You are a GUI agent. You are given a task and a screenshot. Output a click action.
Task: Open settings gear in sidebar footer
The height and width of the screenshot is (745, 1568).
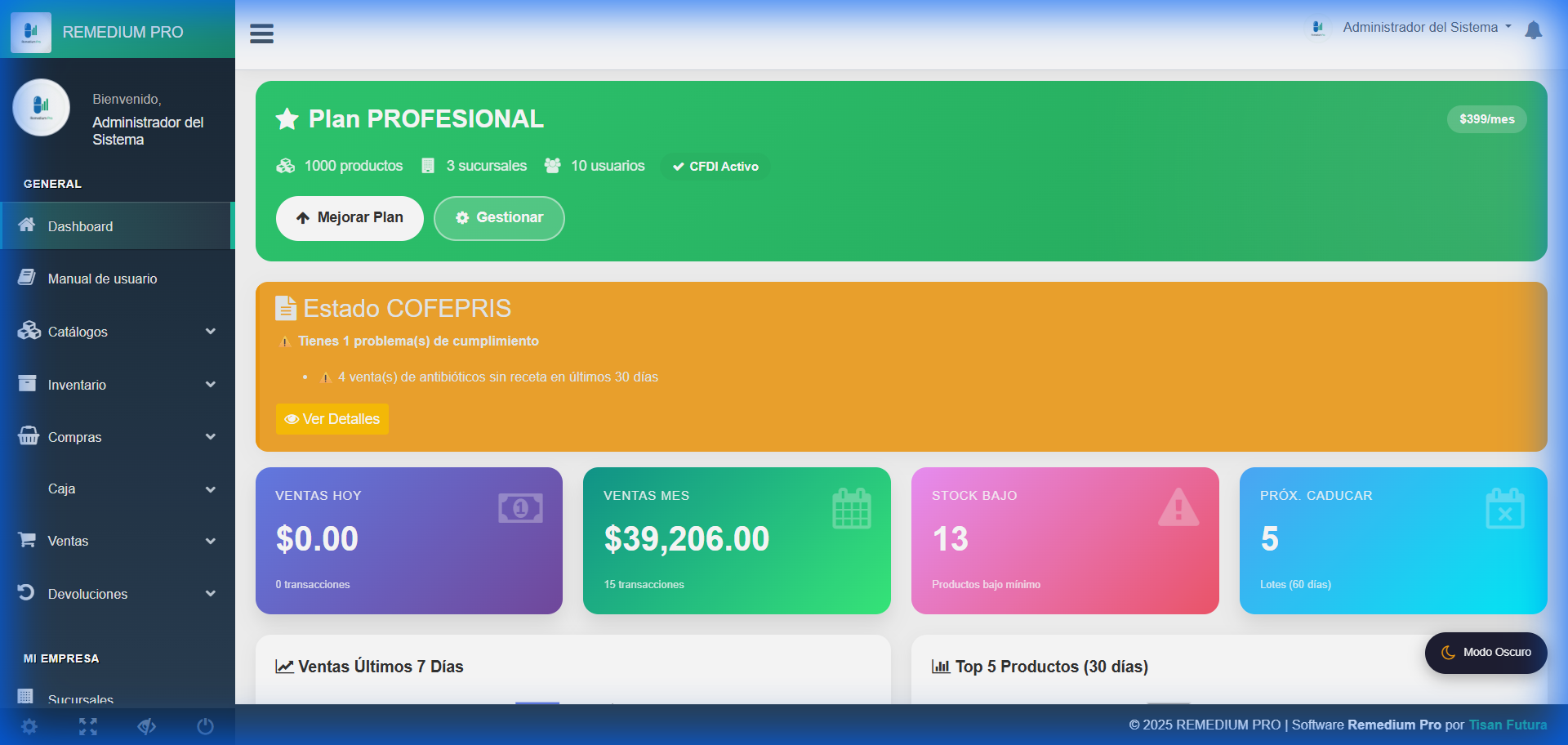pos(29,726)
